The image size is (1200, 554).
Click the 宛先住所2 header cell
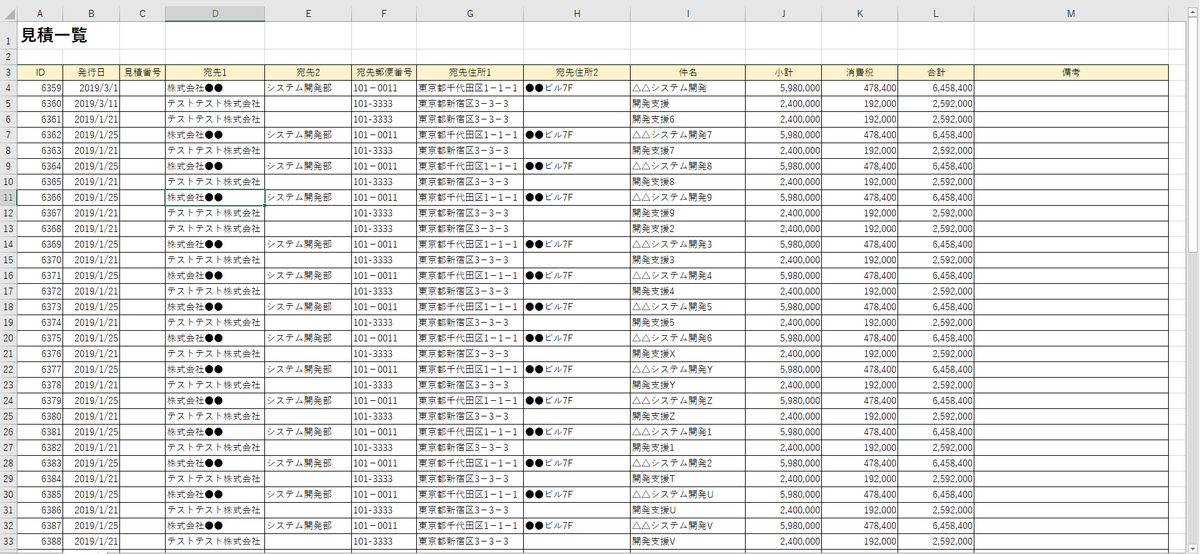pos(576,73)
